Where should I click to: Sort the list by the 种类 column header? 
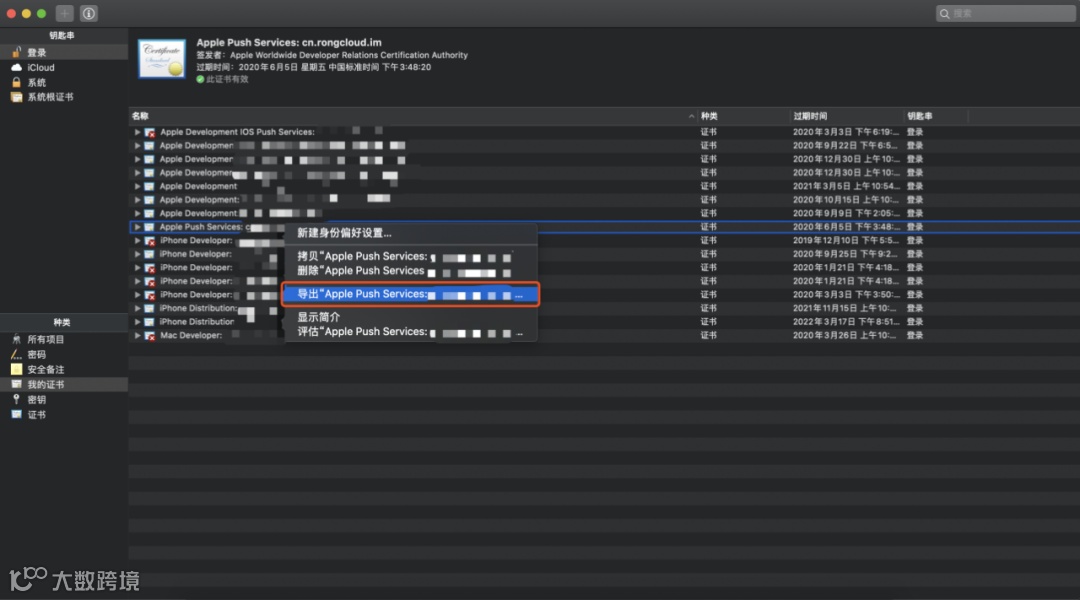pos(742,116)
